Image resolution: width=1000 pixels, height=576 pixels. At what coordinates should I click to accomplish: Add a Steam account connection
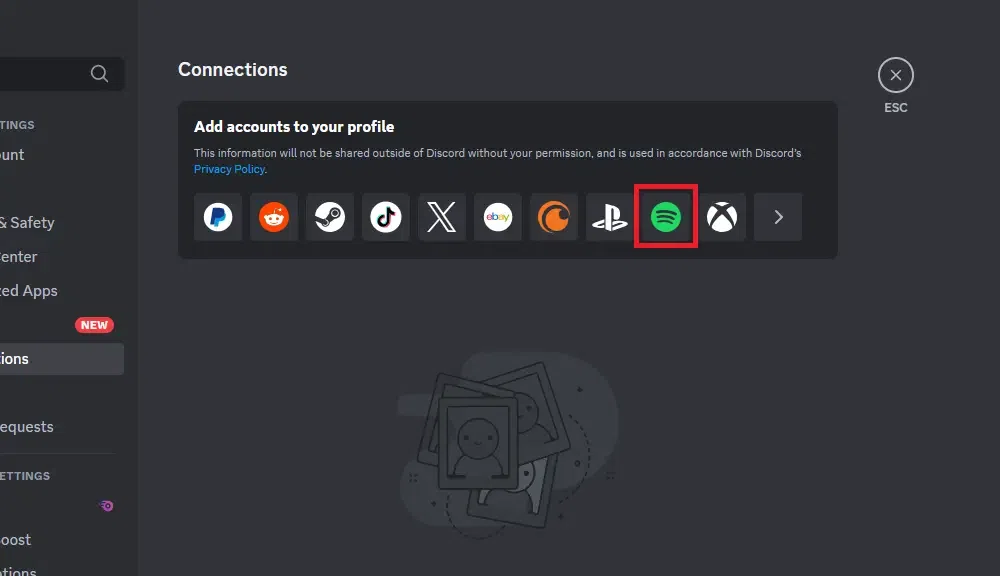coord(330,217)
